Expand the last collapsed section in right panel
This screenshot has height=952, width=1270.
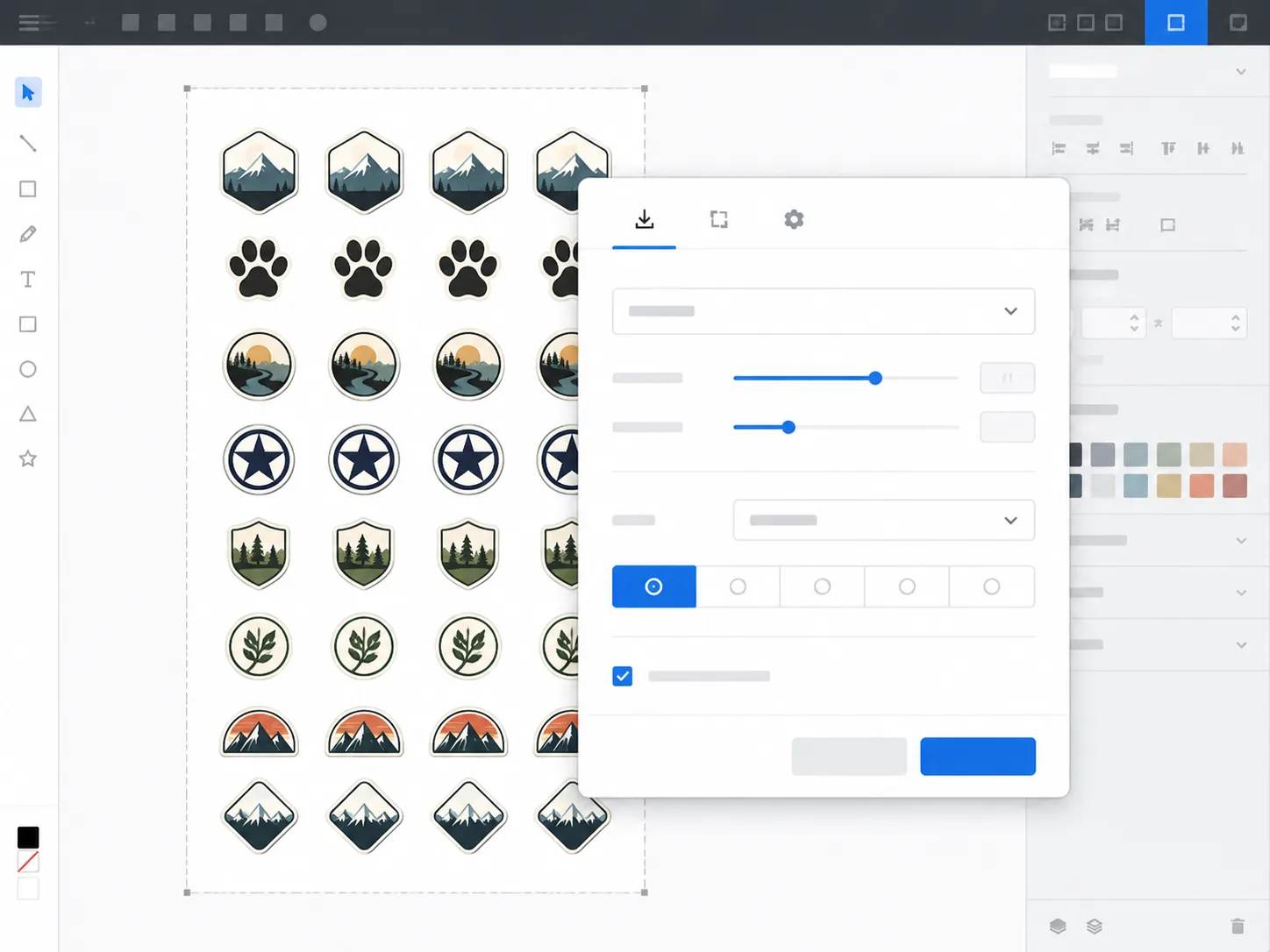[1241, 645]
